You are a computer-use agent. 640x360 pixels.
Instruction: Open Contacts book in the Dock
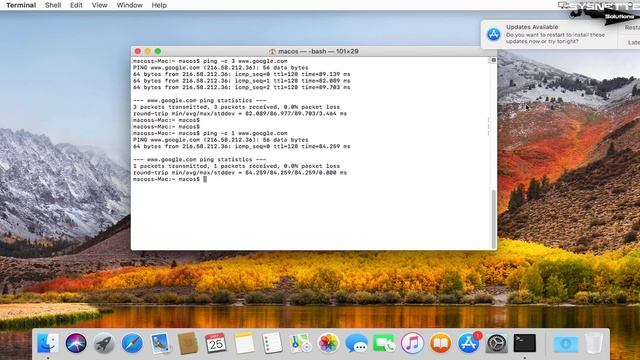pos(188,343)
